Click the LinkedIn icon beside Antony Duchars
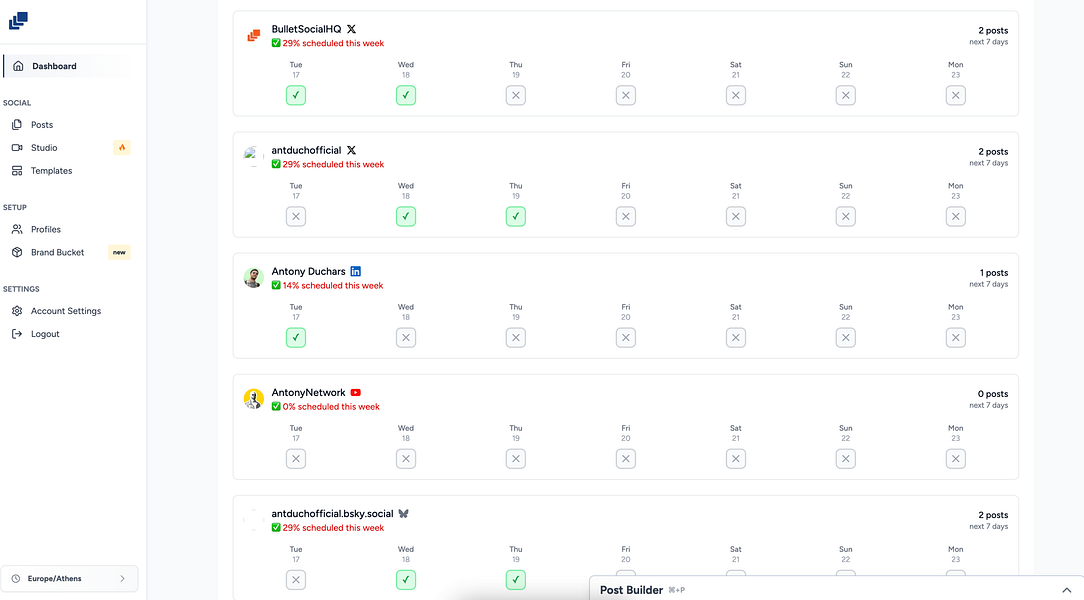 [355, 272]
